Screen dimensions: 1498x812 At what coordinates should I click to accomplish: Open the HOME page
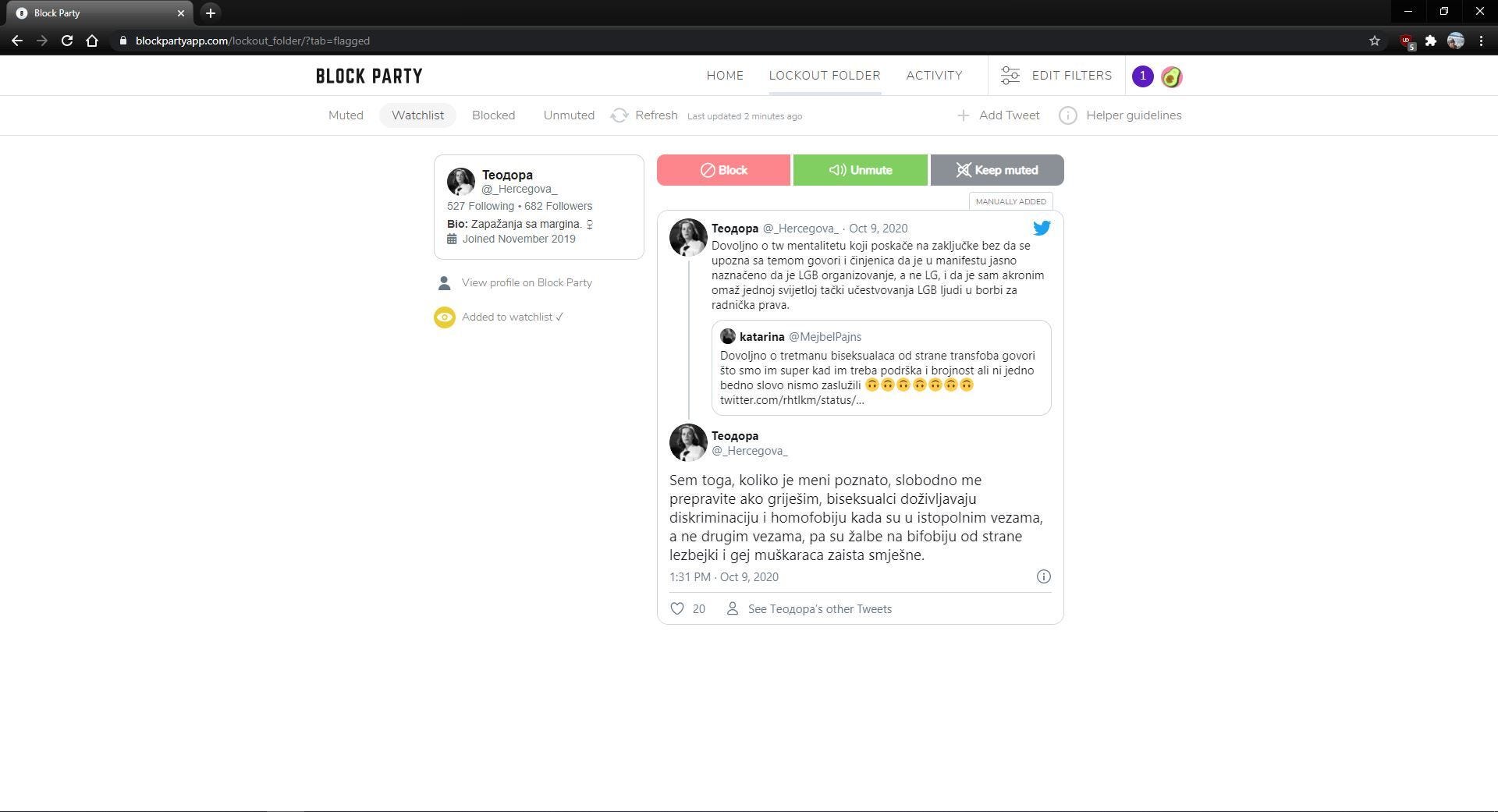coord(725,76)
